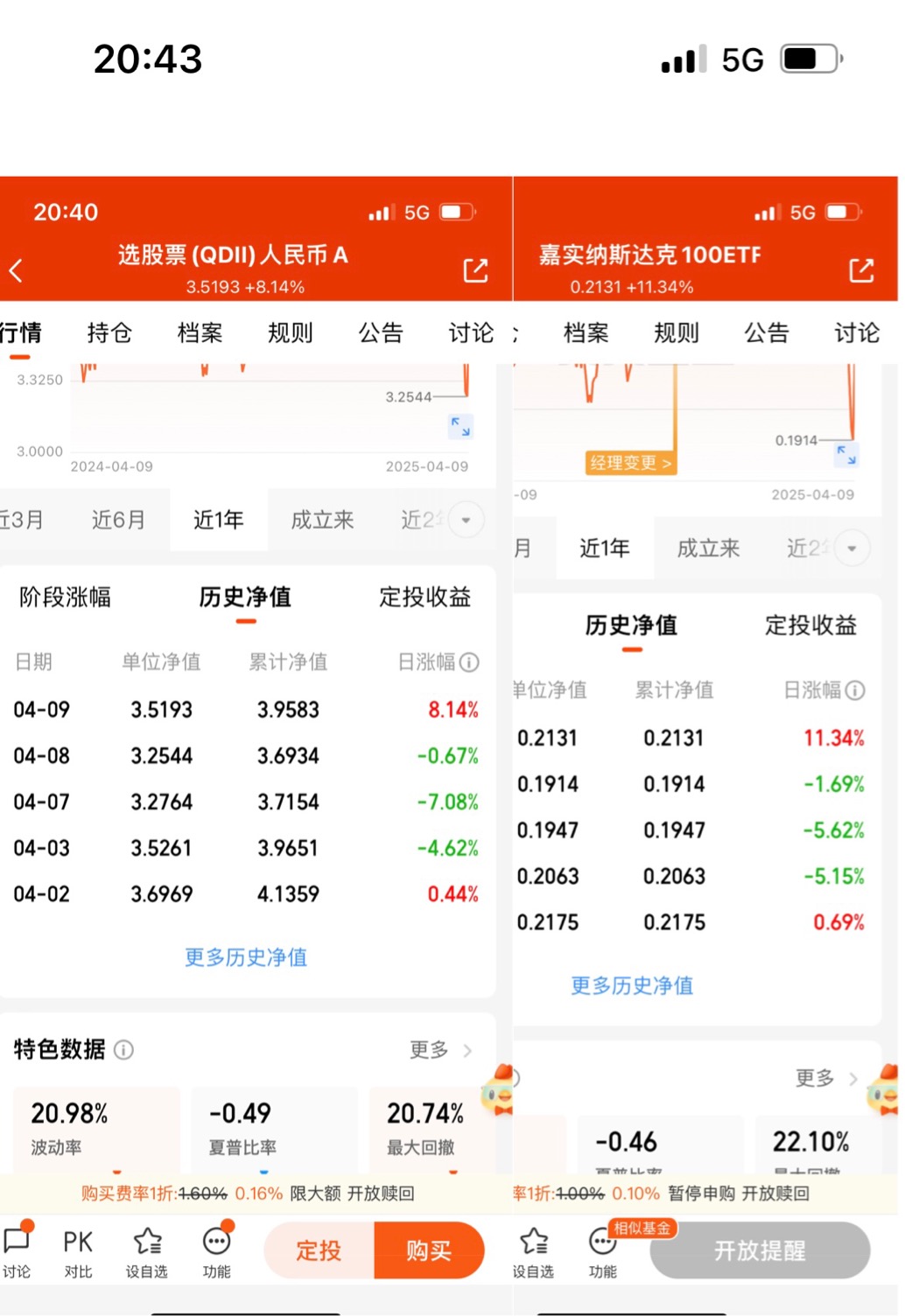This screenshot has height=1316, width=905.
Task: Select 近6月 period in left chart
Action: [x=118, y=520]
